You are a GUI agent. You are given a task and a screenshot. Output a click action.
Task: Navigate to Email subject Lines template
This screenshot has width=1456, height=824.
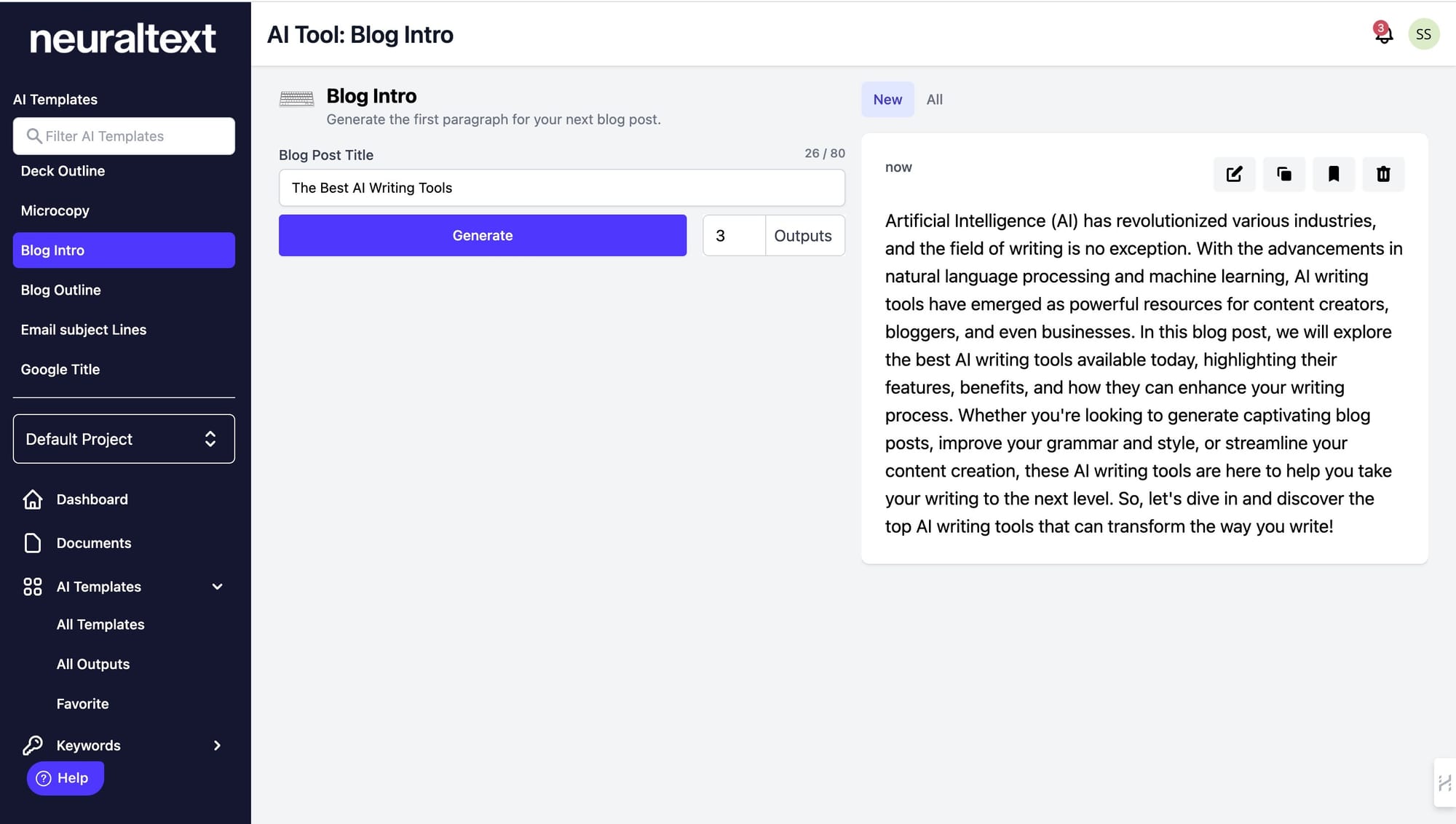click(83, 329)
